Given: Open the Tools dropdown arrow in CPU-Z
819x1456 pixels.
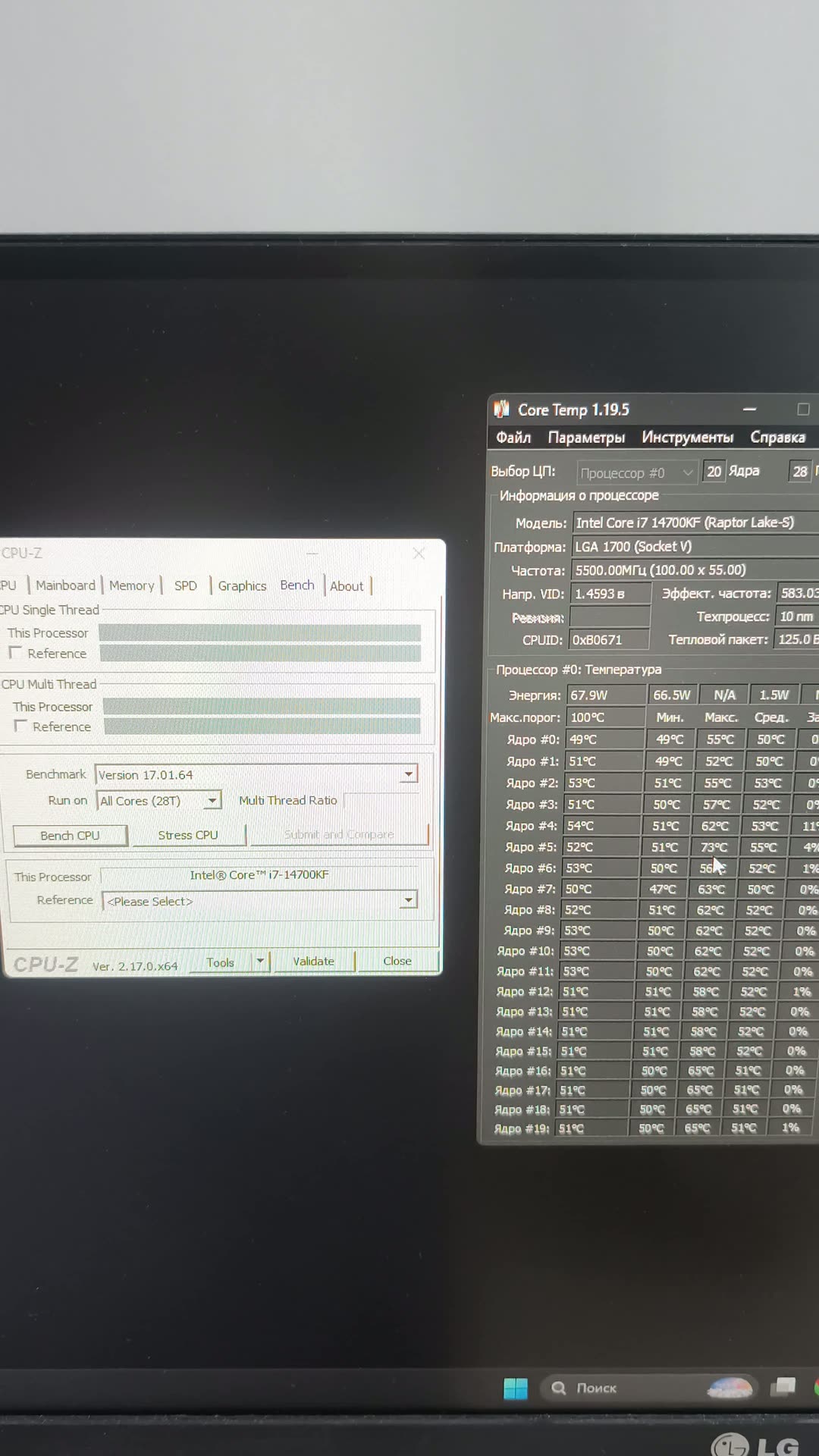Looking at the screenshot, I should 260,962.
